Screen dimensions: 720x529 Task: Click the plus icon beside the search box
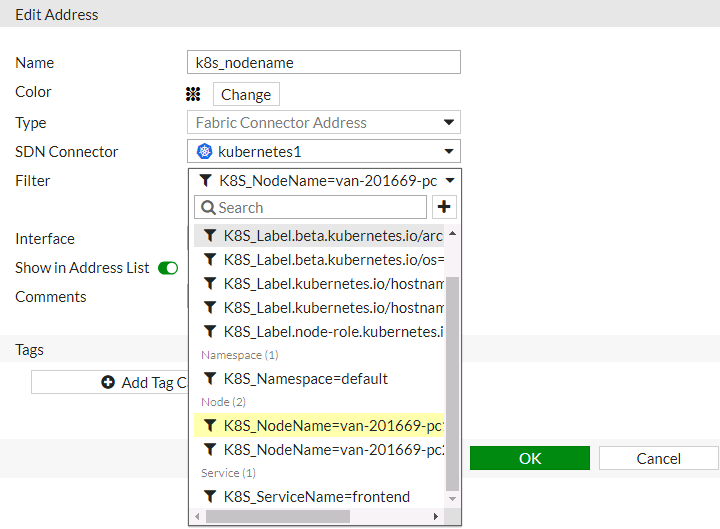[445, 207]
